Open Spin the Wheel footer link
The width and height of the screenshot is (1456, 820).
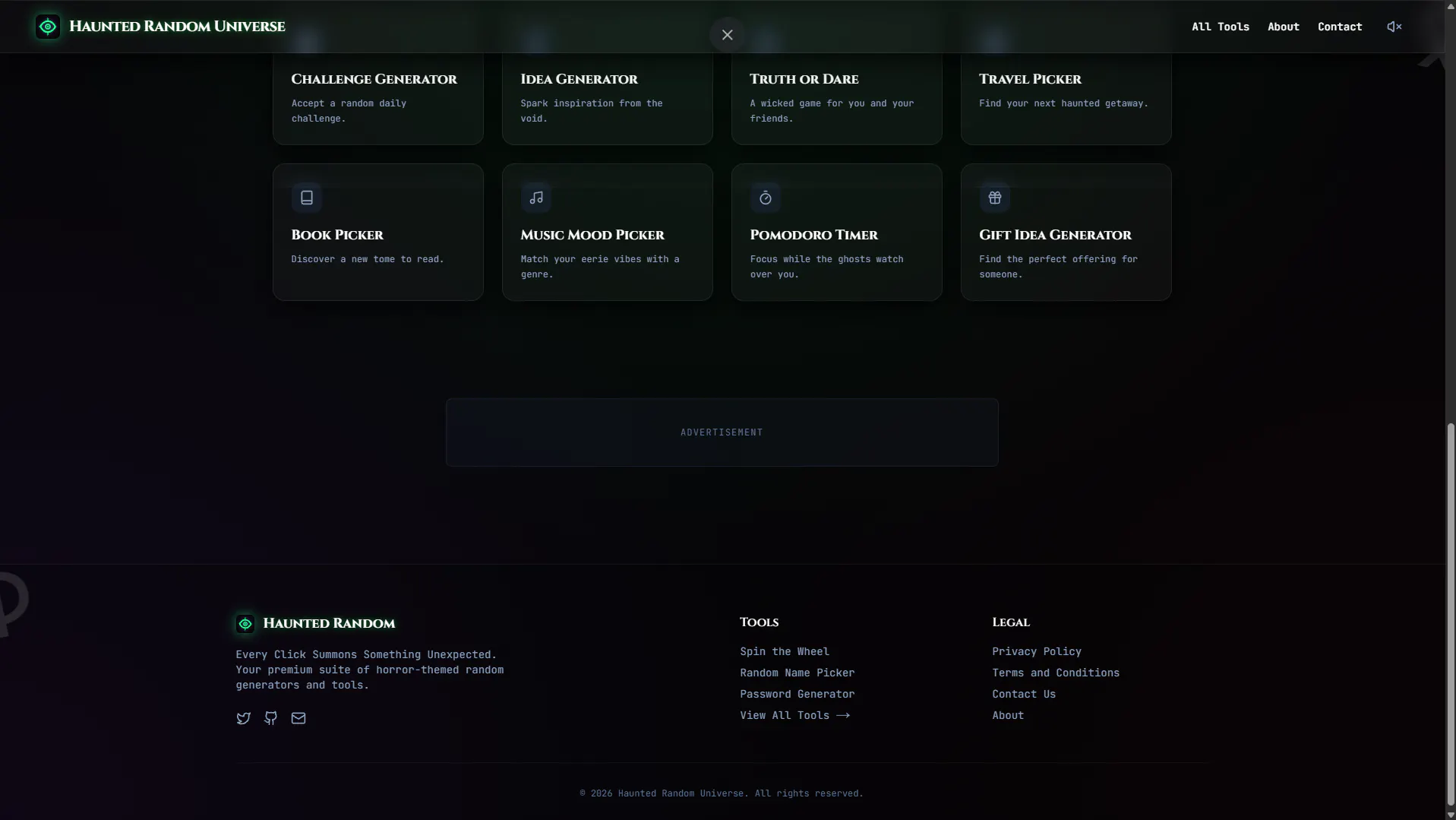click(785, 651)
